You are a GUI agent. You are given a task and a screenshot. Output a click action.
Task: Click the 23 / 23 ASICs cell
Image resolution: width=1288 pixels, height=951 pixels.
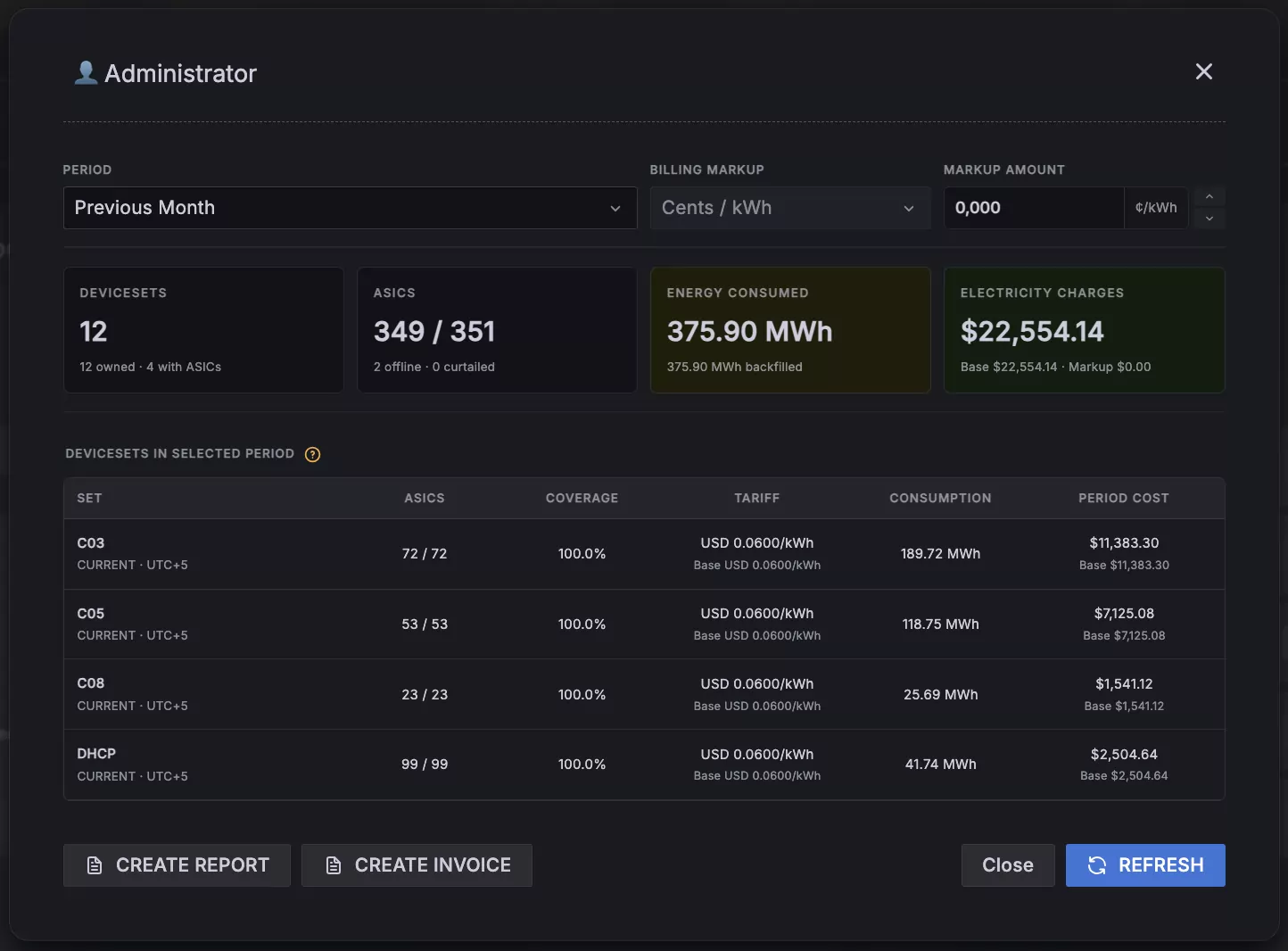[425, 695]
